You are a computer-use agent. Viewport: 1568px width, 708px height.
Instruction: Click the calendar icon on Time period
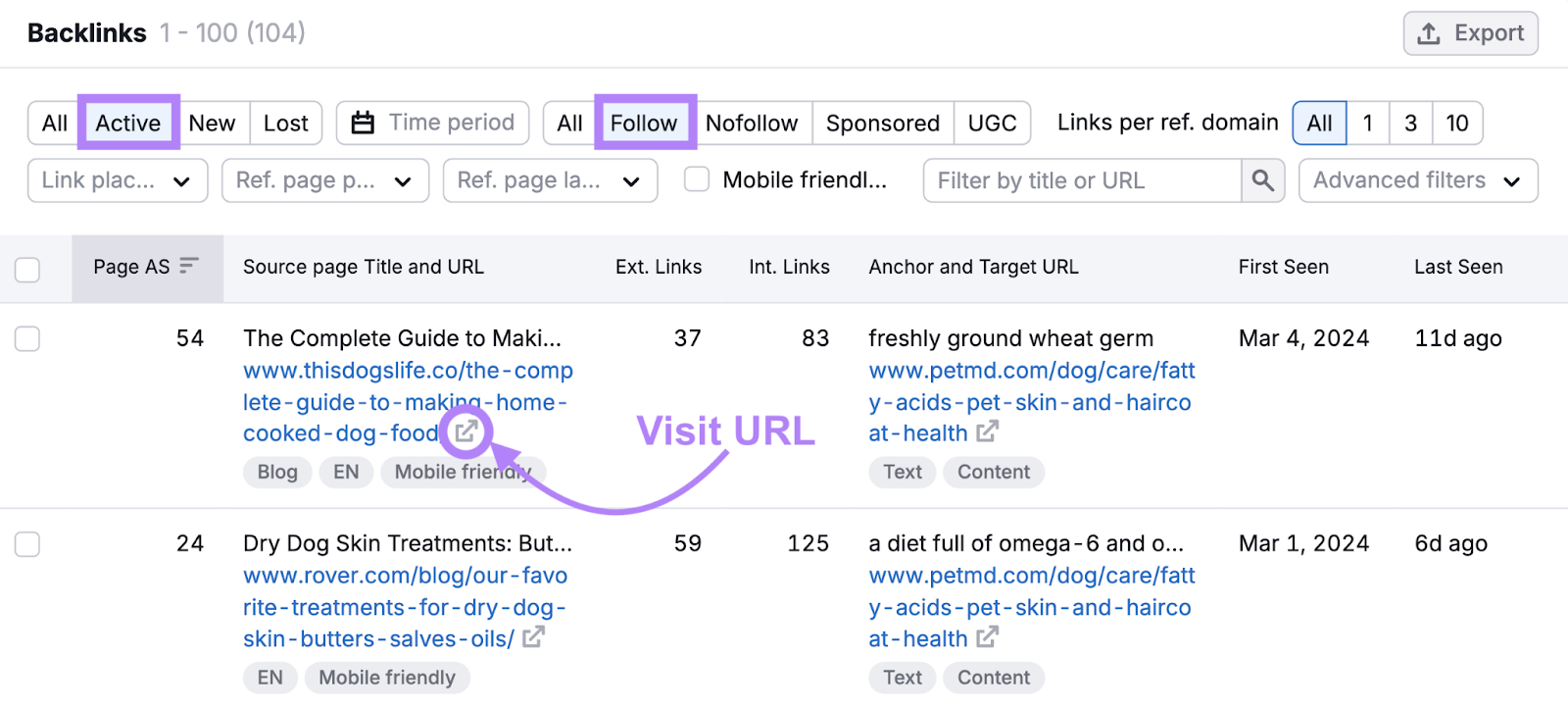tap(364, 123)
